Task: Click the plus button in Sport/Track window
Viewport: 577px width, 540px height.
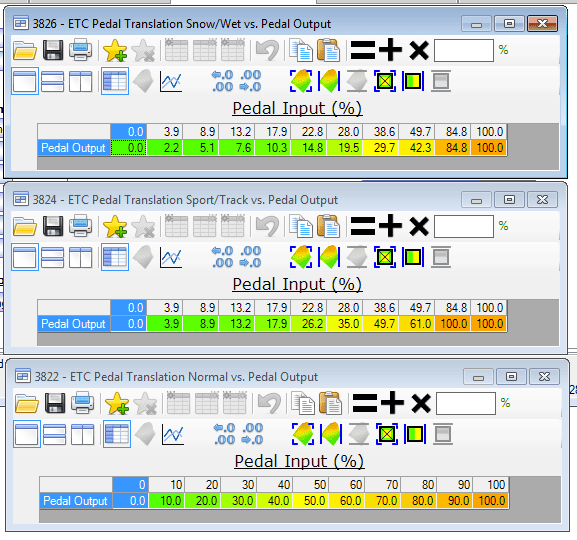Action: [x=390, y=226]
